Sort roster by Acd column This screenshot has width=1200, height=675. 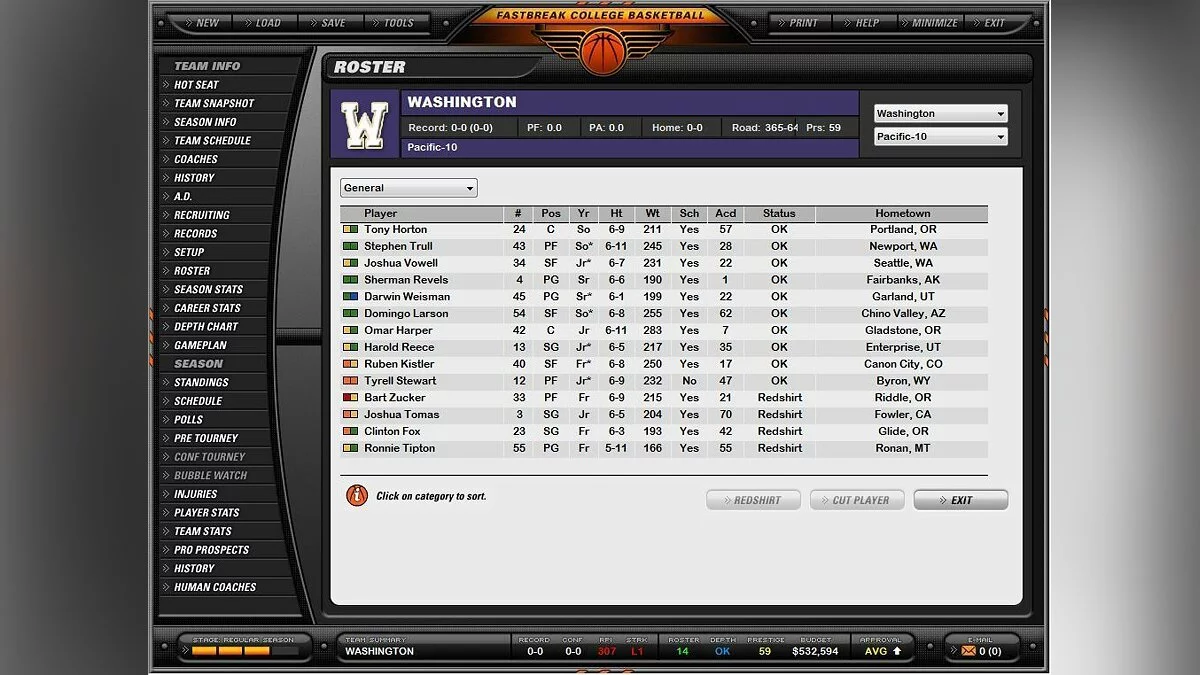pyautogui.click(x=726, y=214)
